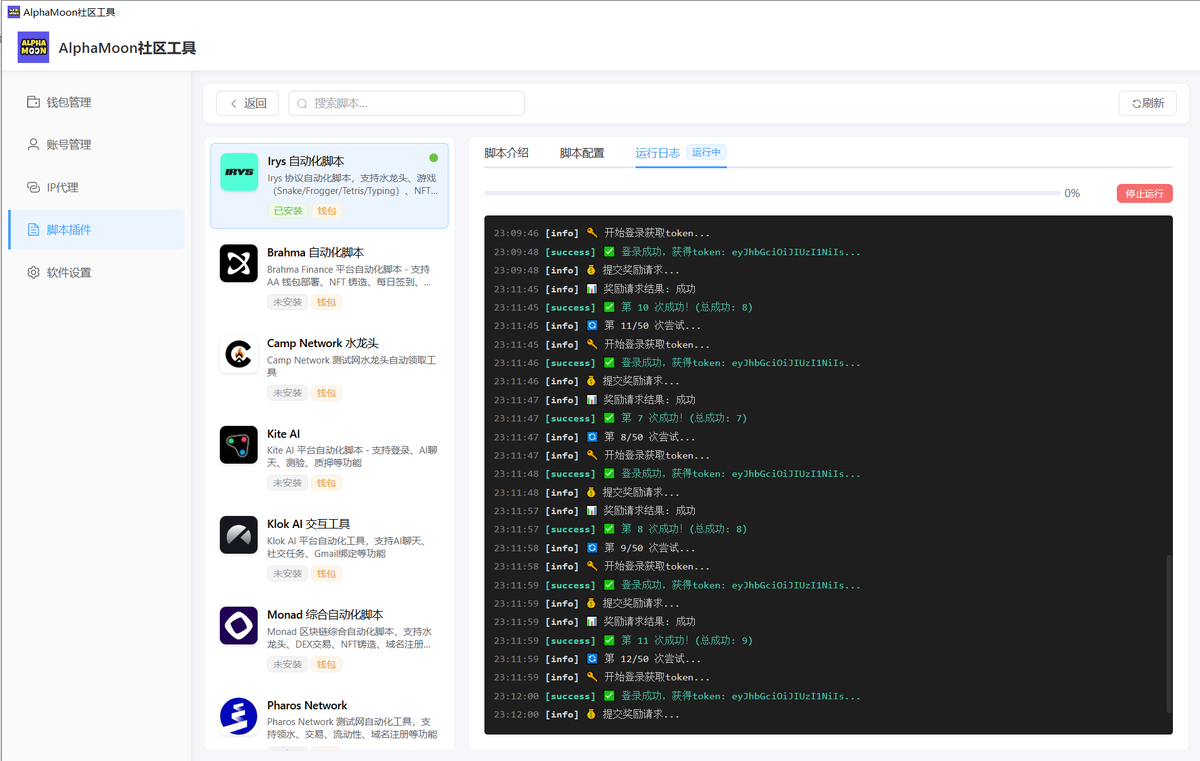Click the magnifier icon in search box
1200x761 pixels.
303,103
